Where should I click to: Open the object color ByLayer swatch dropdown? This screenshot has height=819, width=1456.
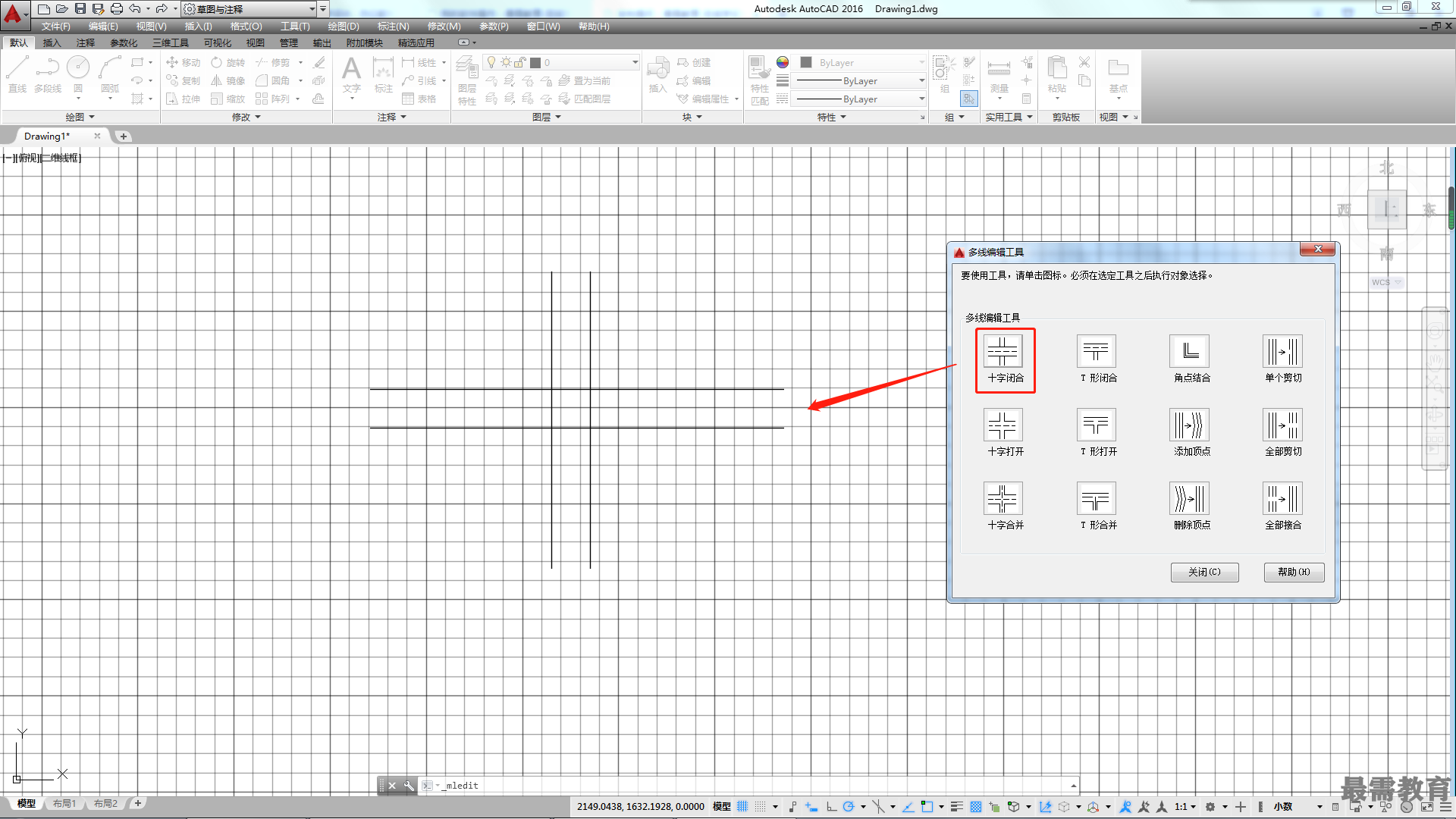click(x=862, y=62)
